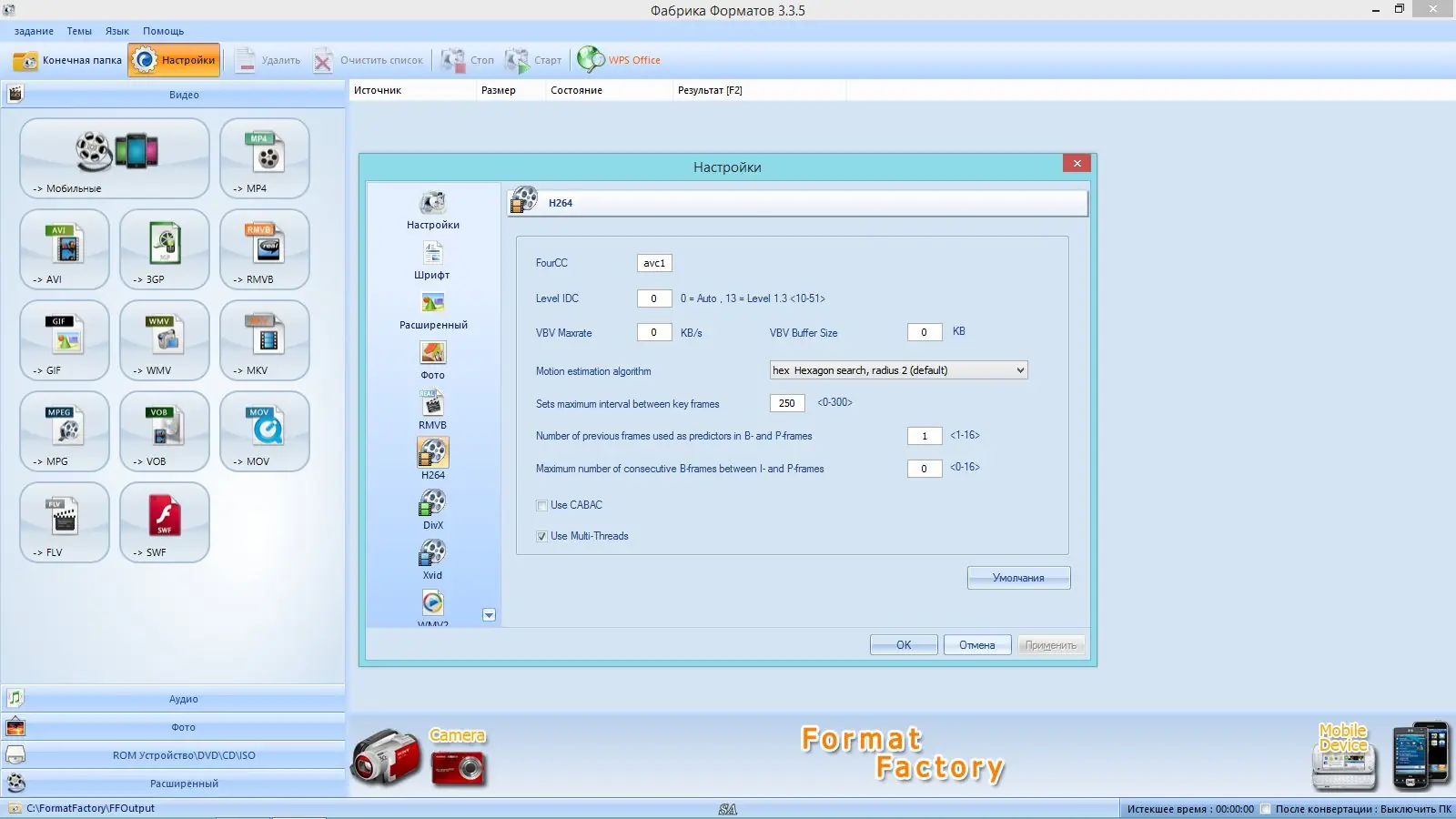This screenshot has height=819, width=1456.
Task: Toggle shutdown PC after conversion checkbox
Action: point(1266,809)
